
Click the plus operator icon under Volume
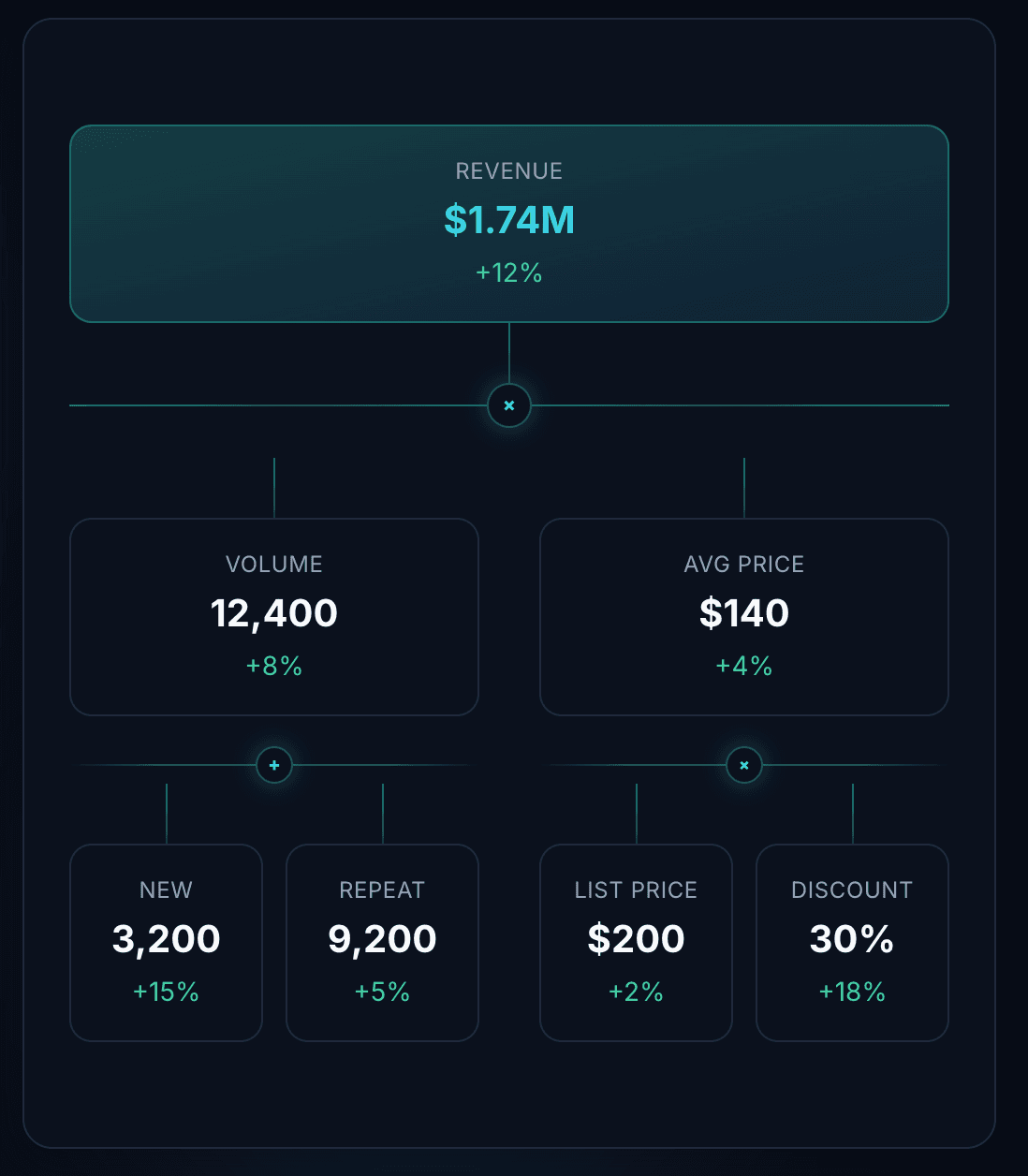tap(274, 765)
